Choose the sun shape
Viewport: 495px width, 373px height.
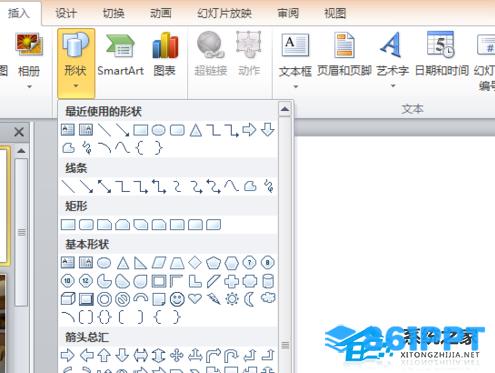232,299
